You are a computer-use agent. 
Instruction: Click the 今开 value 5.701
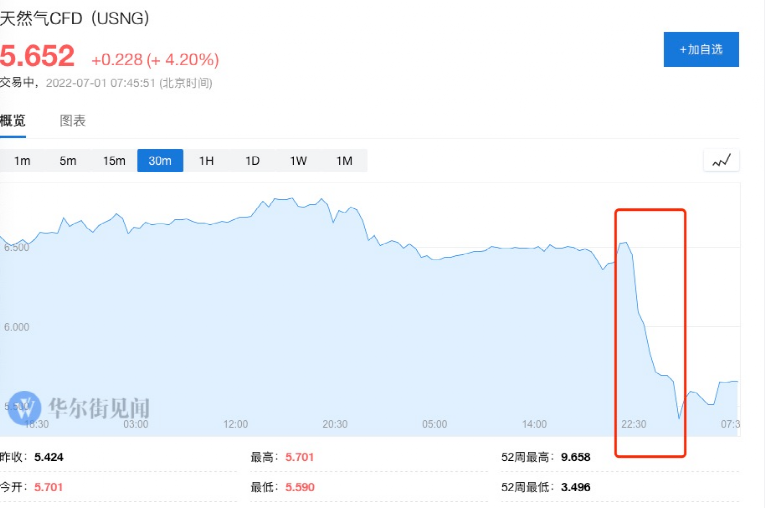[49, 487]
